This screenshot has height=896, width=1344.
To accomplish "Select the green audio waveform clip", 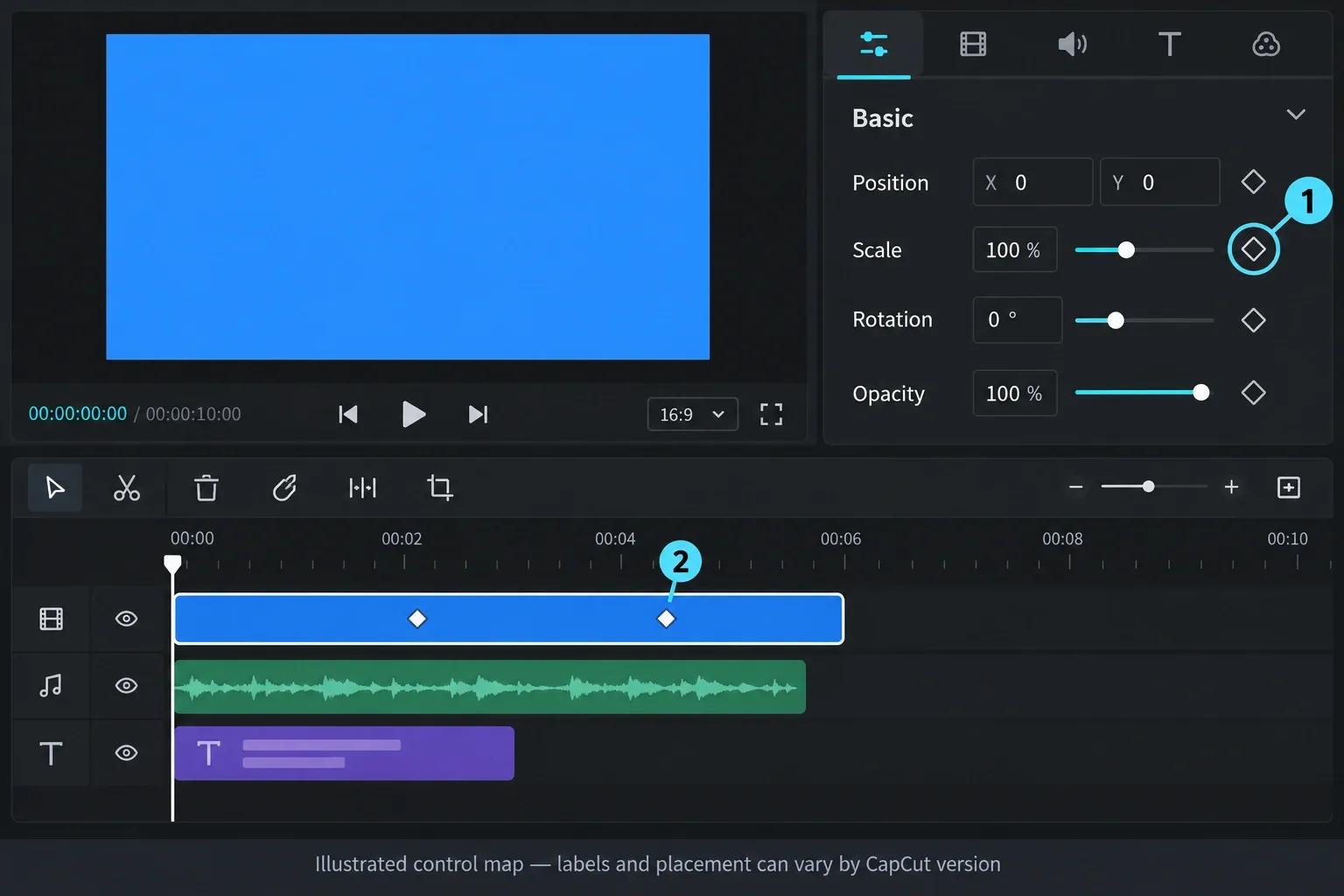I will [x=489, y=687].
